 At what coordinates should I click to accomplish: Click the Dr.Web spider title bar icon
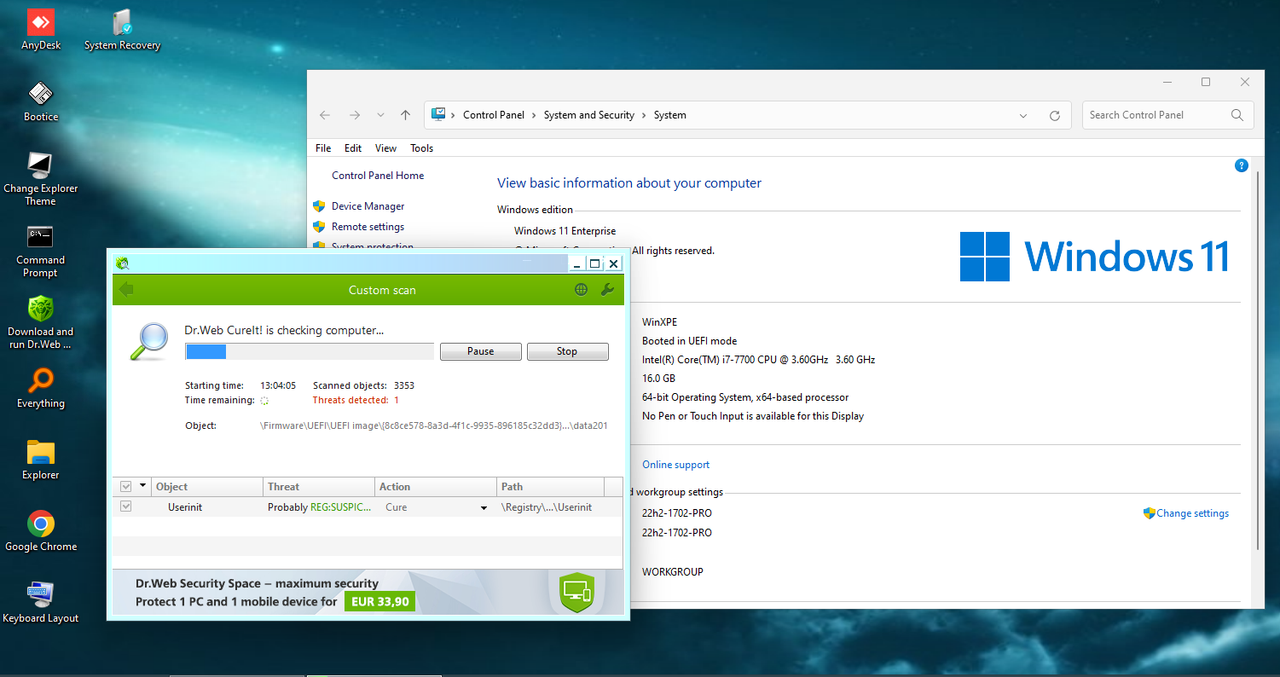pos(122,264)
